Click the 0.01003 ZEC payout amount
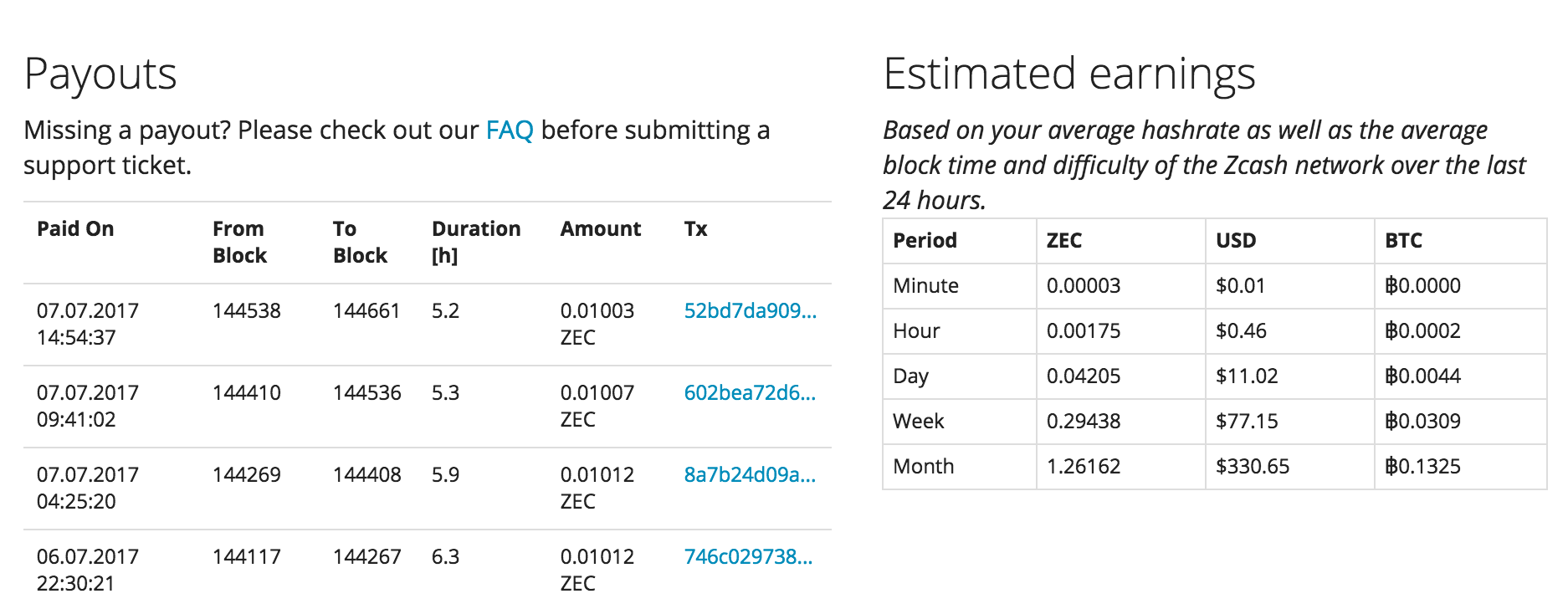Image resolution: width=1568 pixels, height=609 pixels. [597, 324]
